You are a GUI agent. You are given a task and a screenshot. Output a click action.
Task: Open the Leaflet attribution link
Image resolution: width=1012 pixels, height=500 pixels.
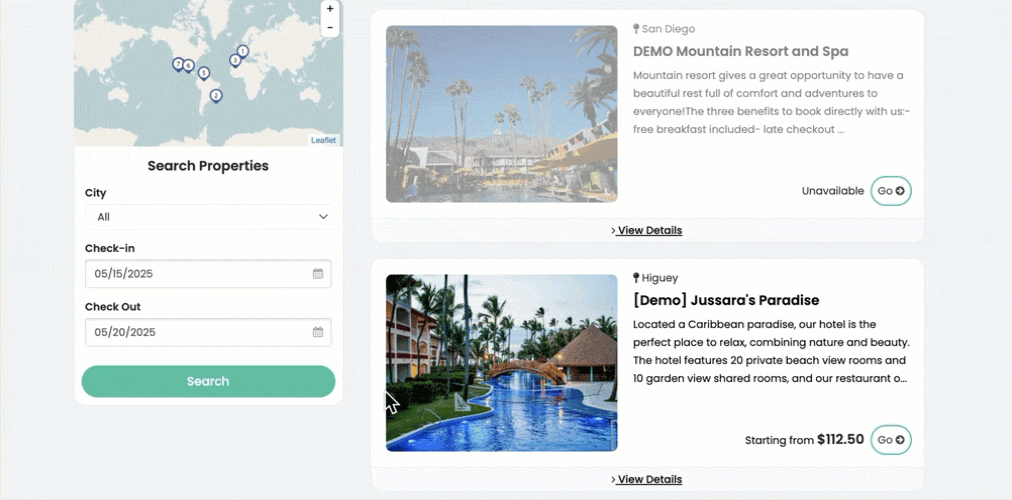[323, 140]
